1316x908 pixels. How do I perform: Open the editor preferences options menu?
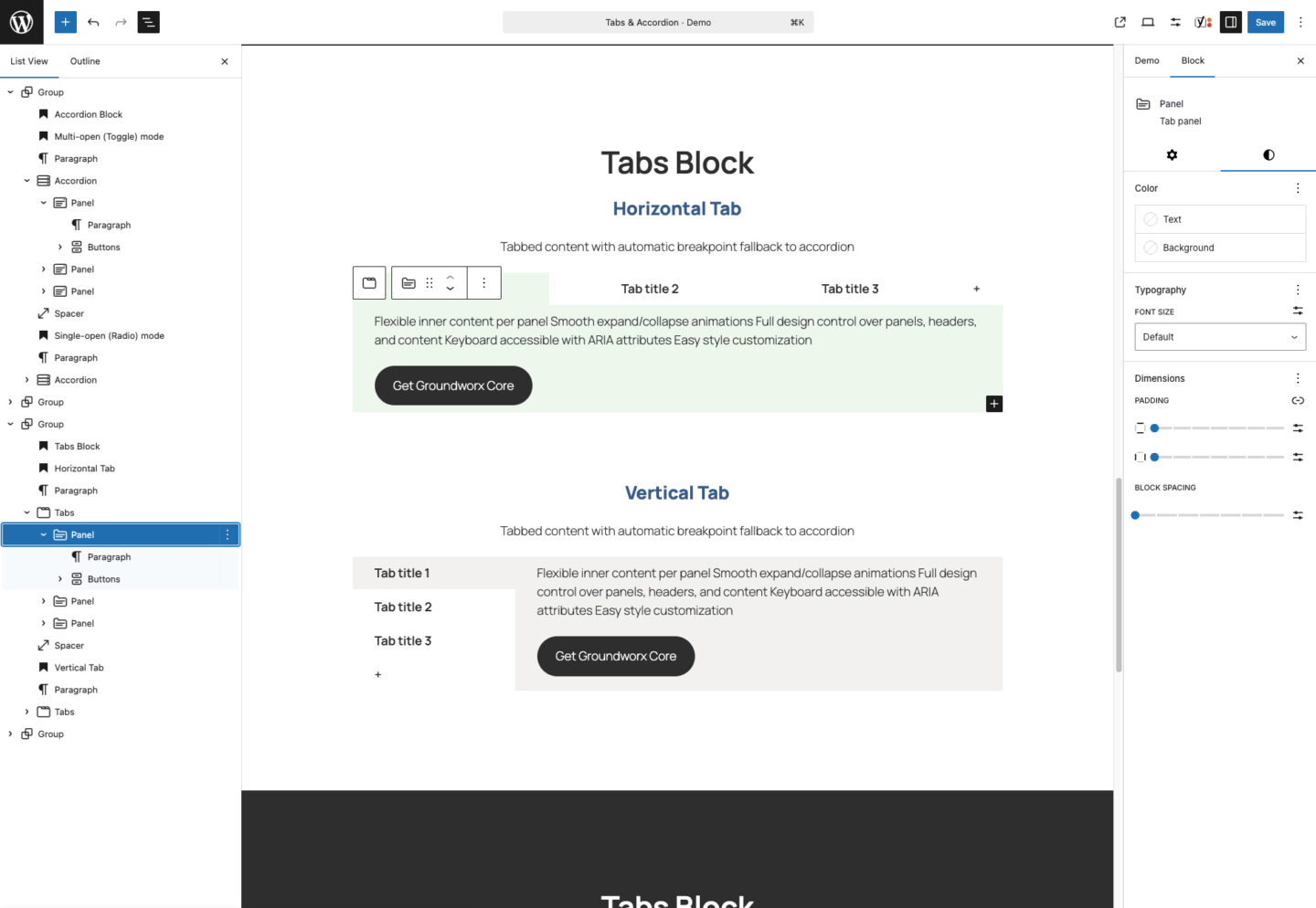click(1300, 22)
